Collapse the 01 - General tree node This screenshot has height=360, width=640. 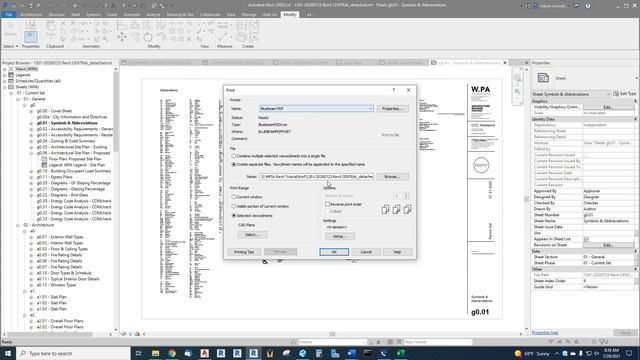[18, 99]
